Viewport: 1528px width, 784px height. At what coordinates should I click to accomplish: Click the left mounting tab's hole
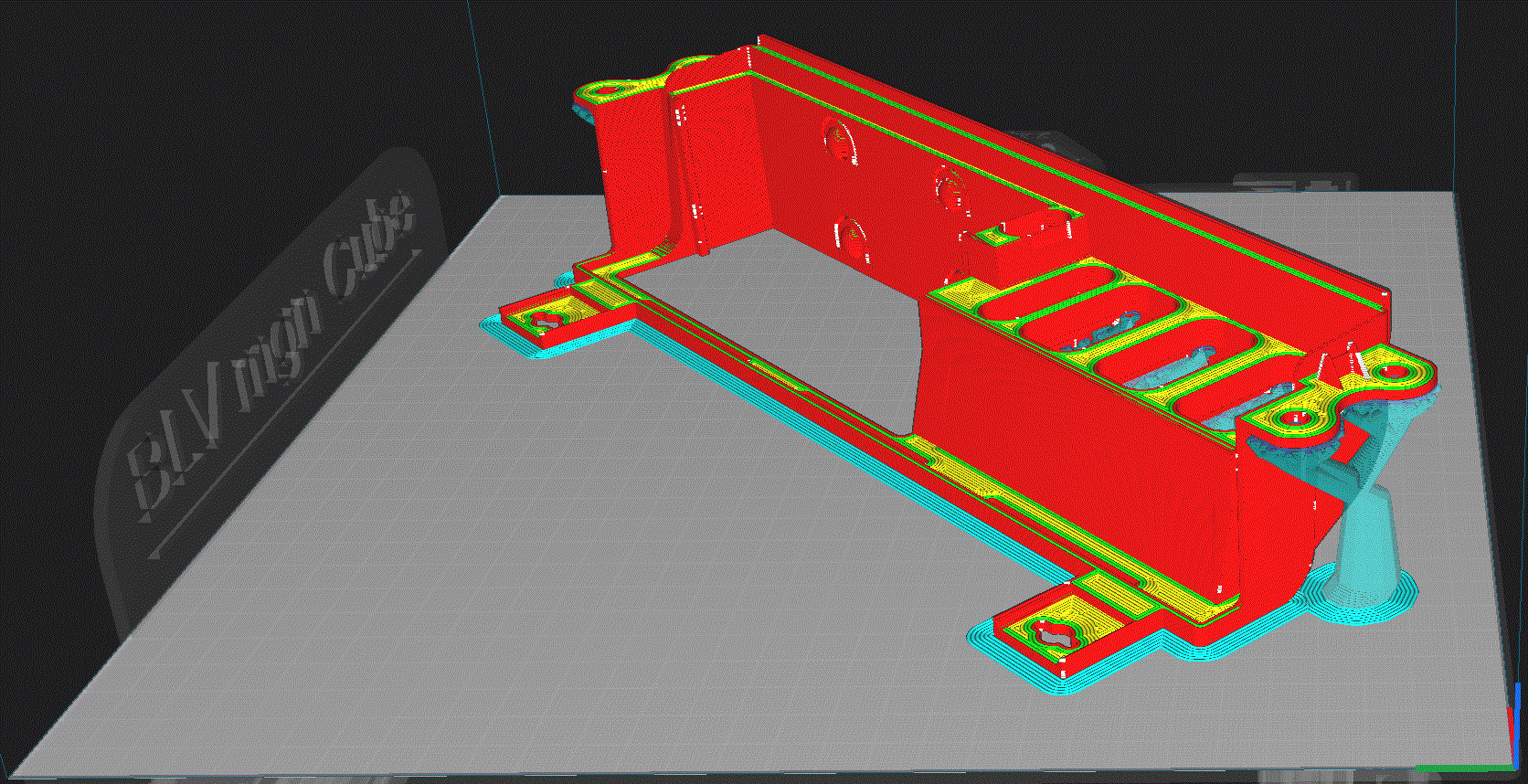[548, 320]
